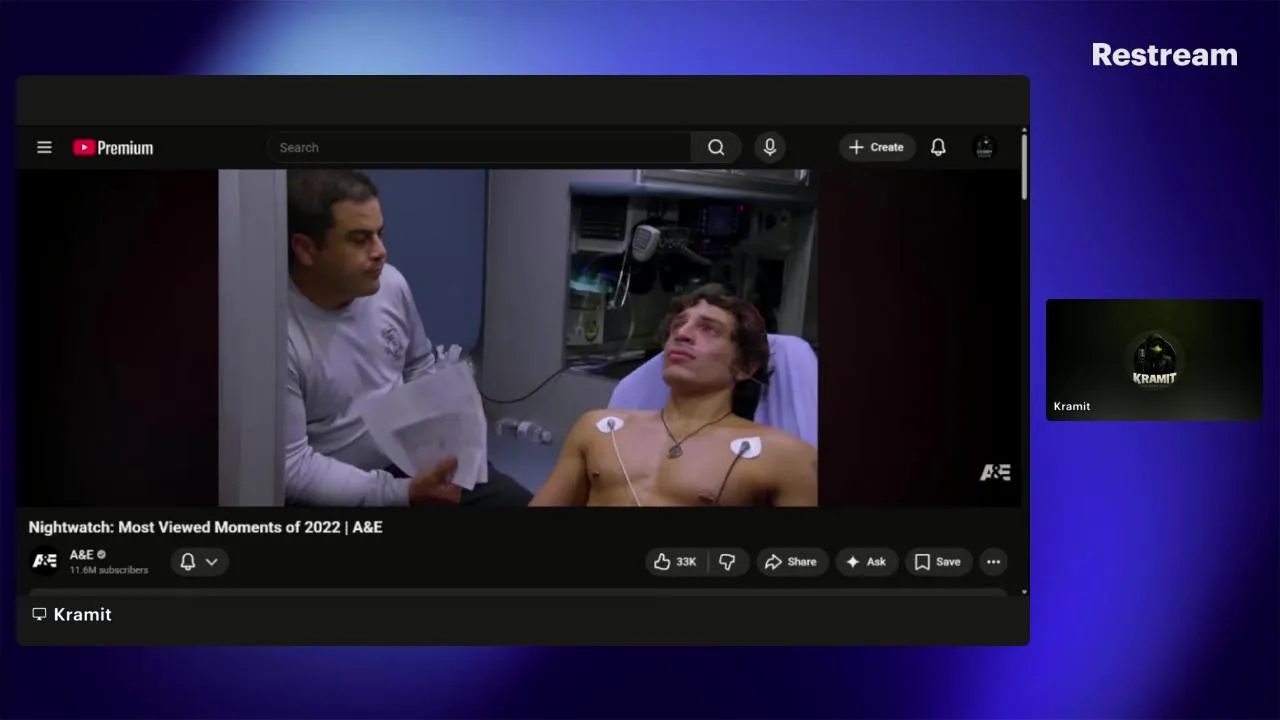Screen dimensions: 1280x720
Task: Share the Nightwatch video
Action: (791, 562)
